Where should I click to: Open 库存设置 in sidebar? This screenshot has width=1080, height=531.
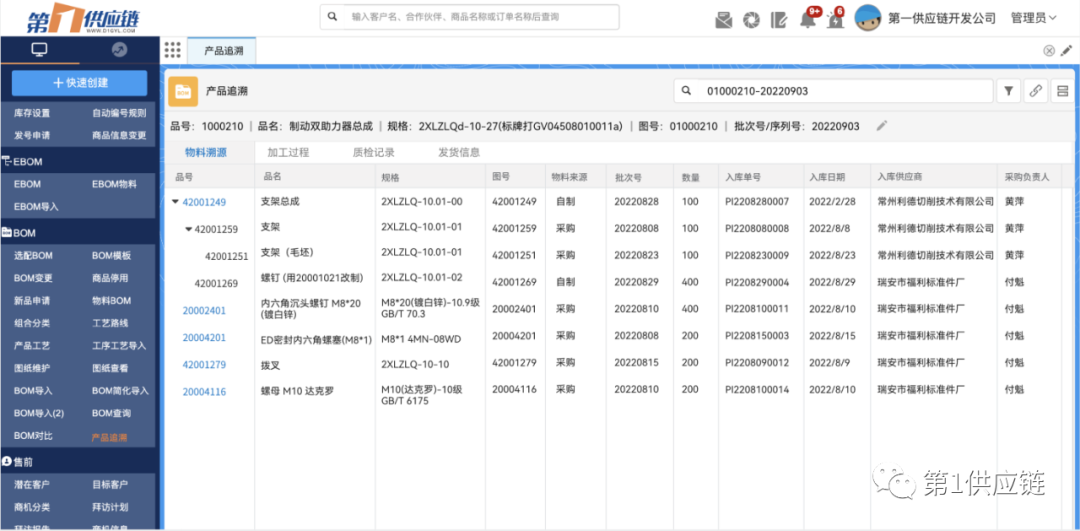tap(32, 113)
